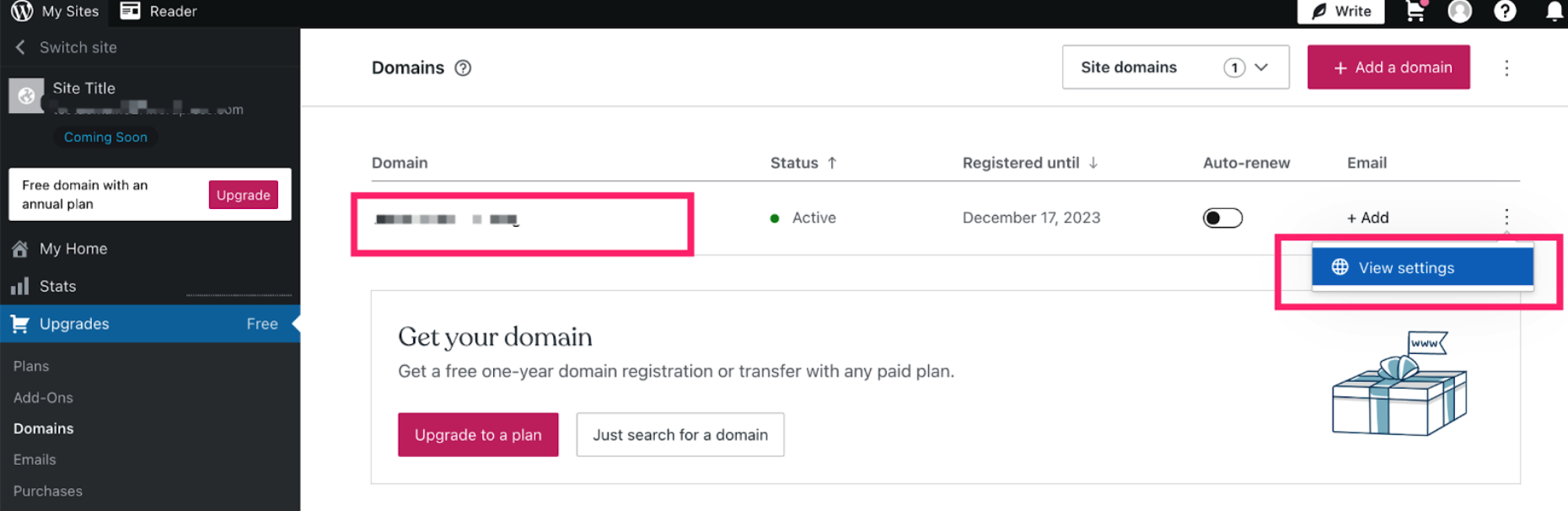Toggle the Auto-renew switch
Viewport: 1568px width, 511px height.
[1222, 218]
